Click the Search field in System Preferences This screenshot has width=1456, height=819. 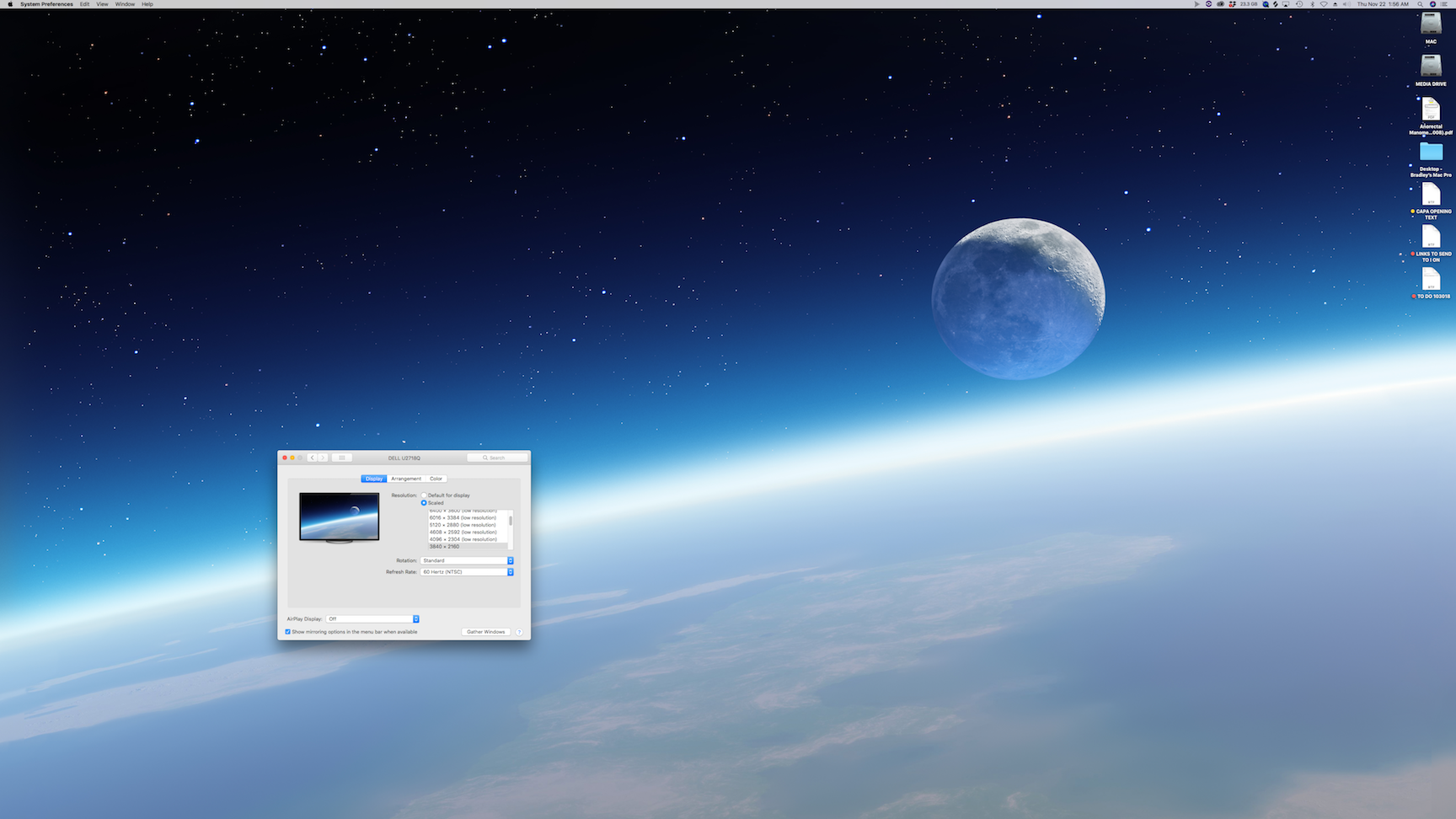497,458
